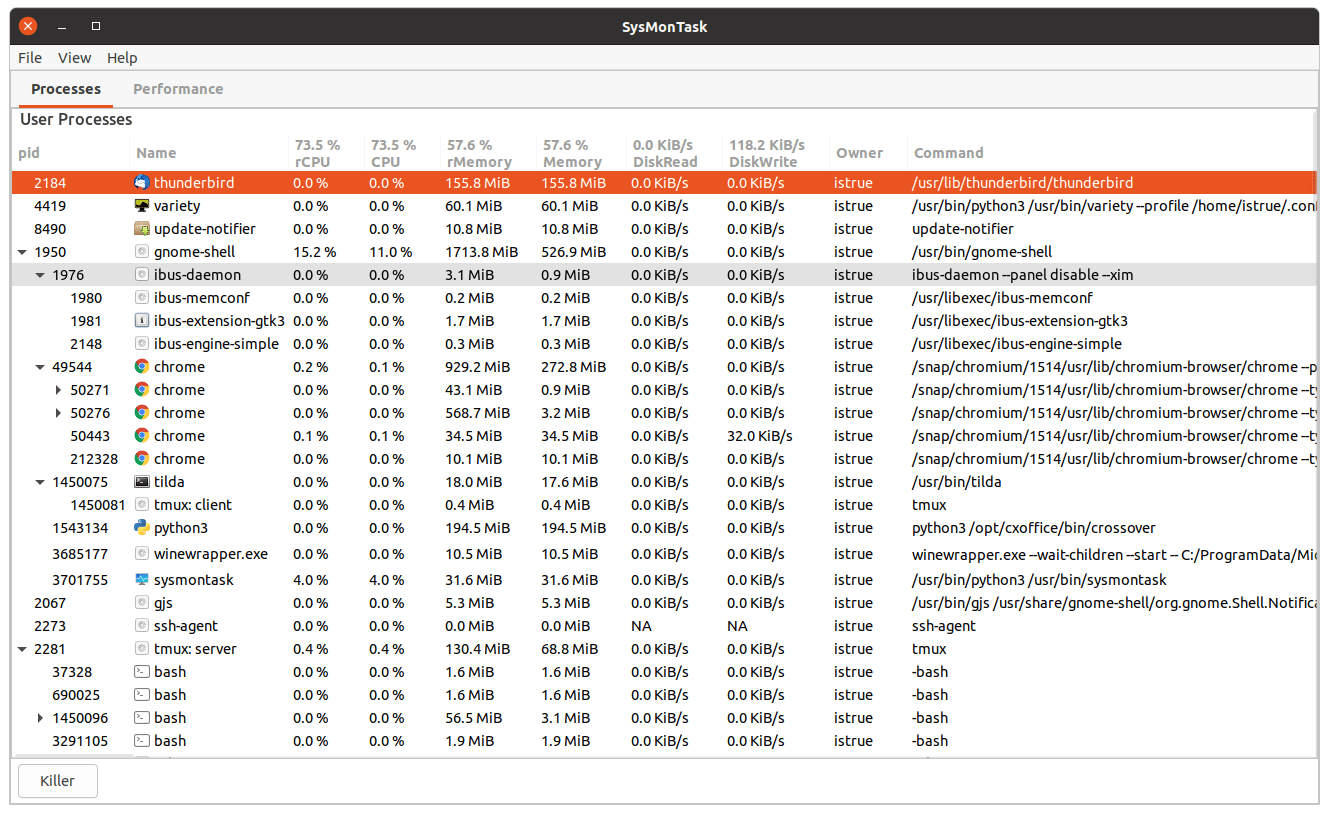Click the thunderbird process icon
This screenshot has width=1329, height=814.
point(142,183)
